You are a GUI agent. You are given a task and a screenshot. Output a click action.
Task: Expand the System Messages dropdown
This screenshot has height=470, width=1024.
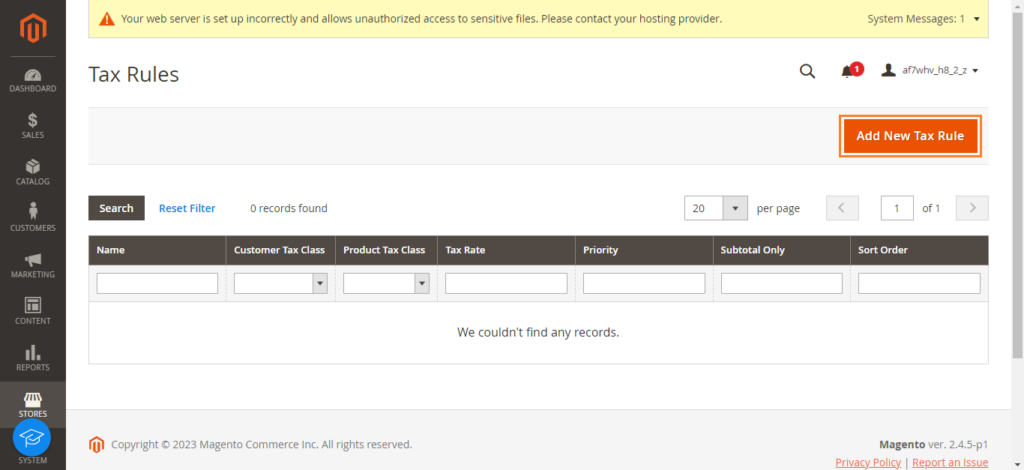923,19
